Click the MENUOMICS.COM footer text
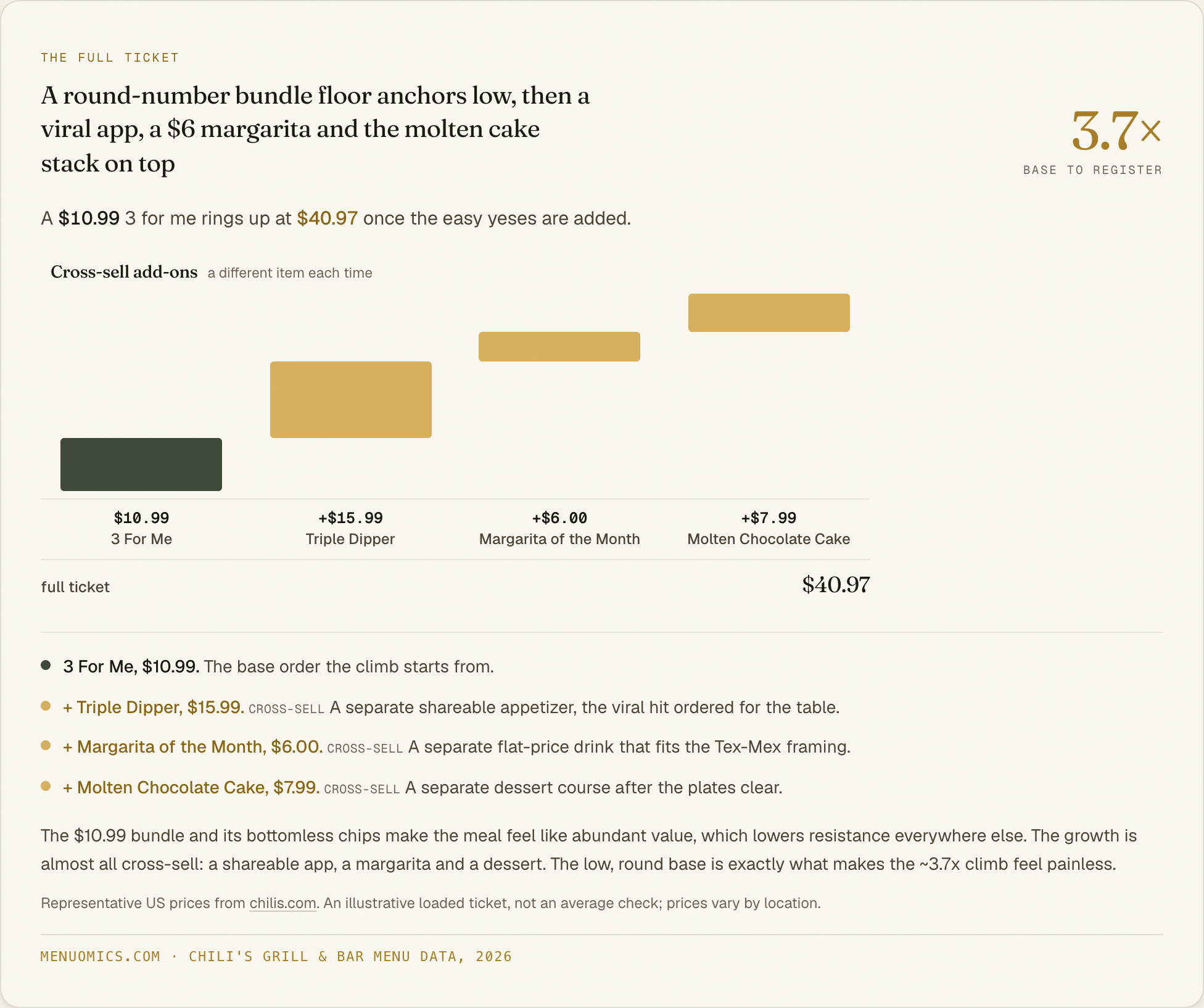 101,956
